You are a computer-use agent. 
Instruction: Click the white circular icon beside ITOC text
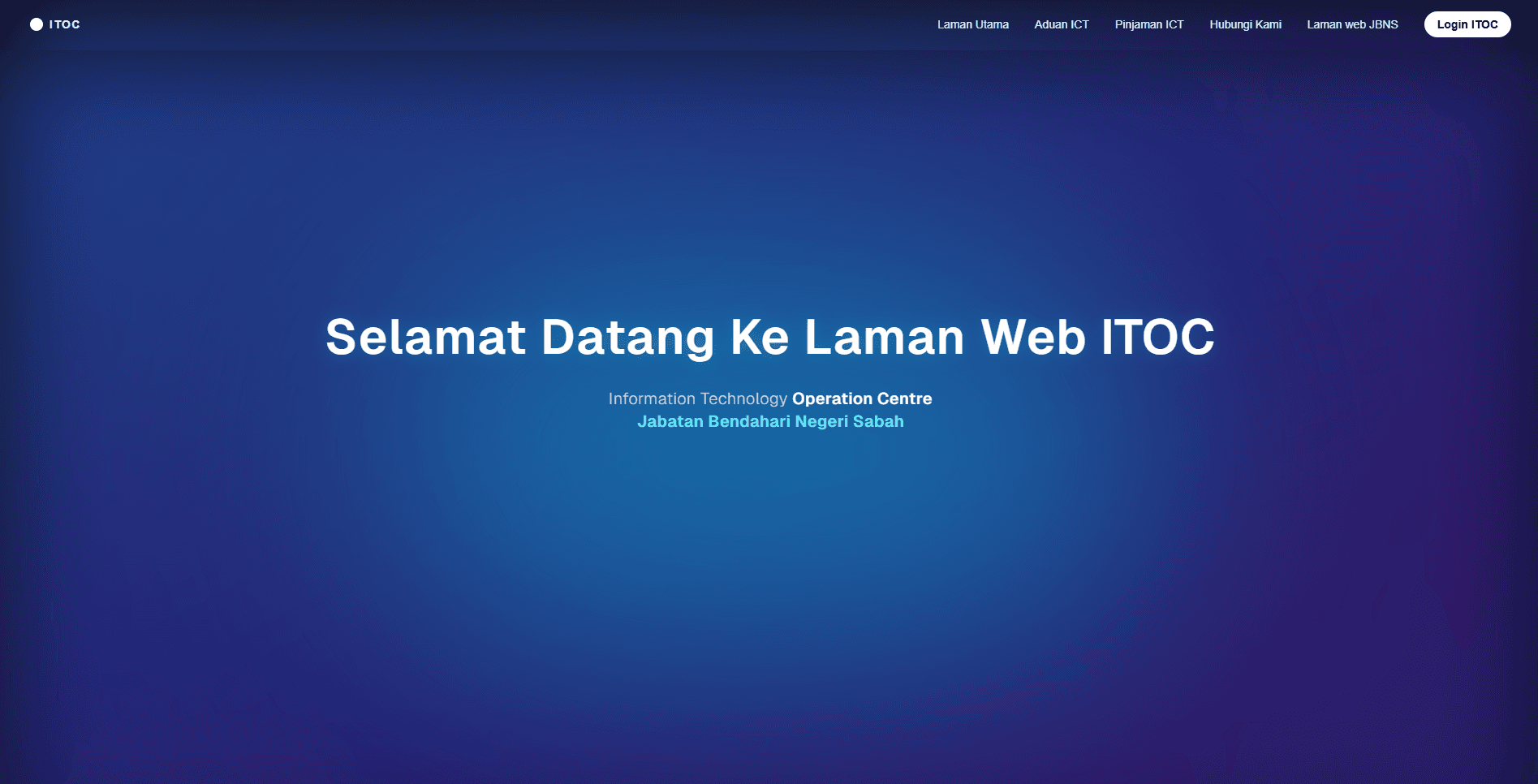point(36,24)
